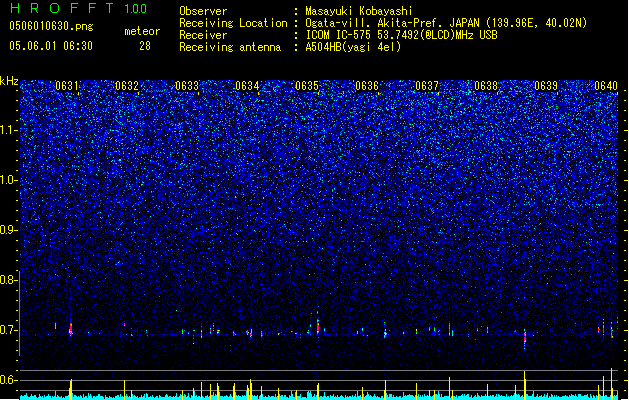Click the 0632 time marker

click(x=127, y=86)
